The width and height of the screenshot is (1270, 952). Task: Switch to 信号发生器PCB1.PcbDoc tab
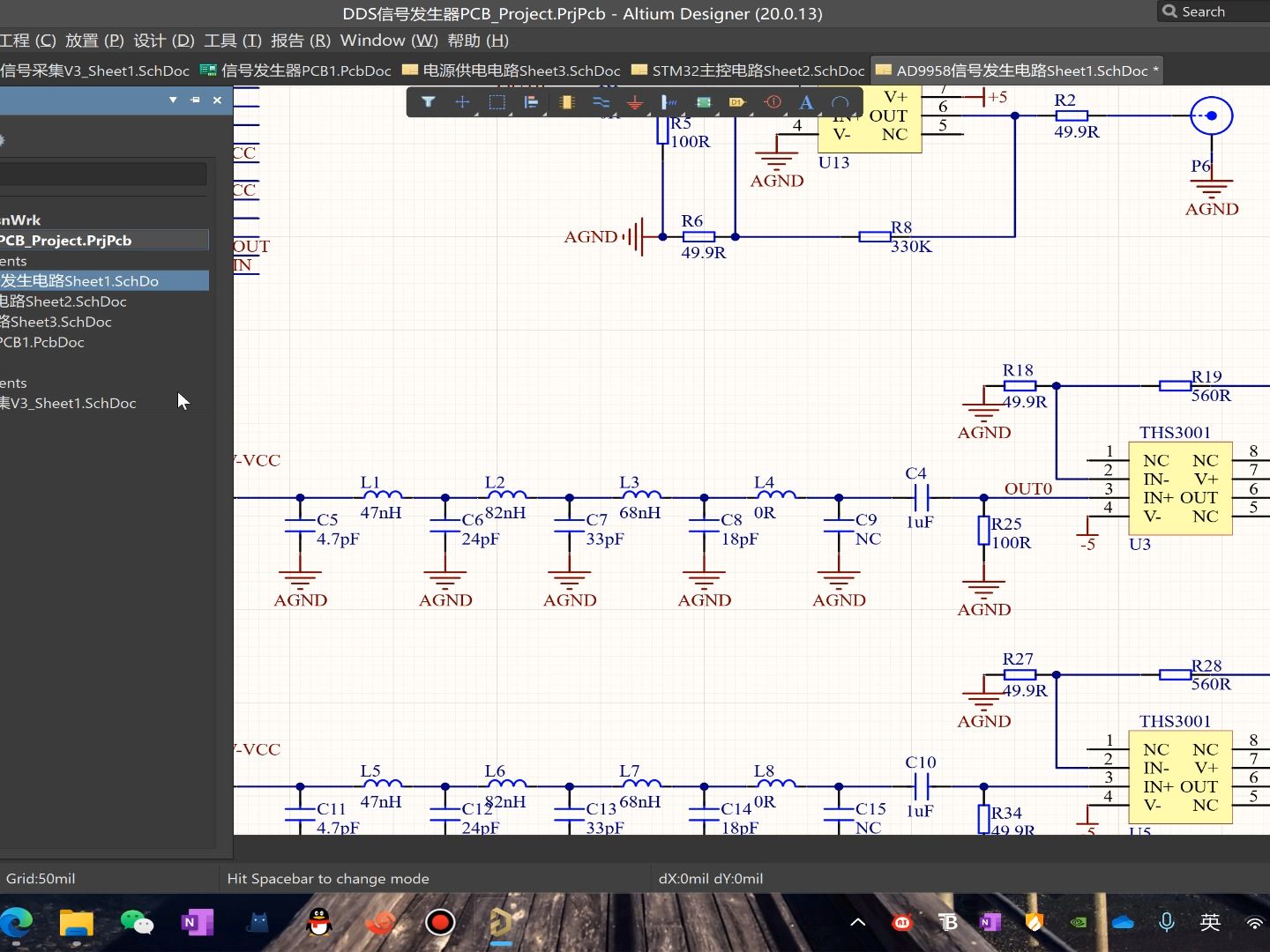[x=295, y=71]
